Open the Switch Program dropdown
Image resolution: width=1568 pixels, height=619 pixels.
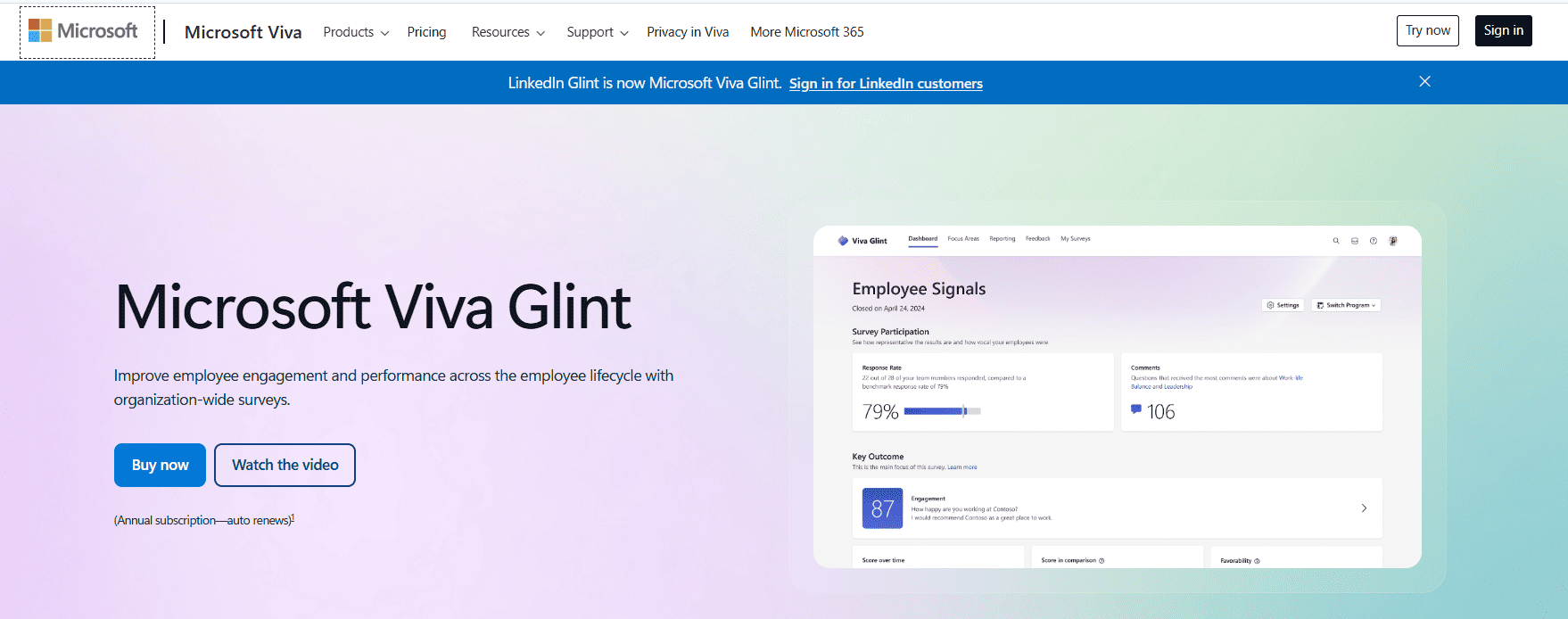click(x=1346, y=305)
